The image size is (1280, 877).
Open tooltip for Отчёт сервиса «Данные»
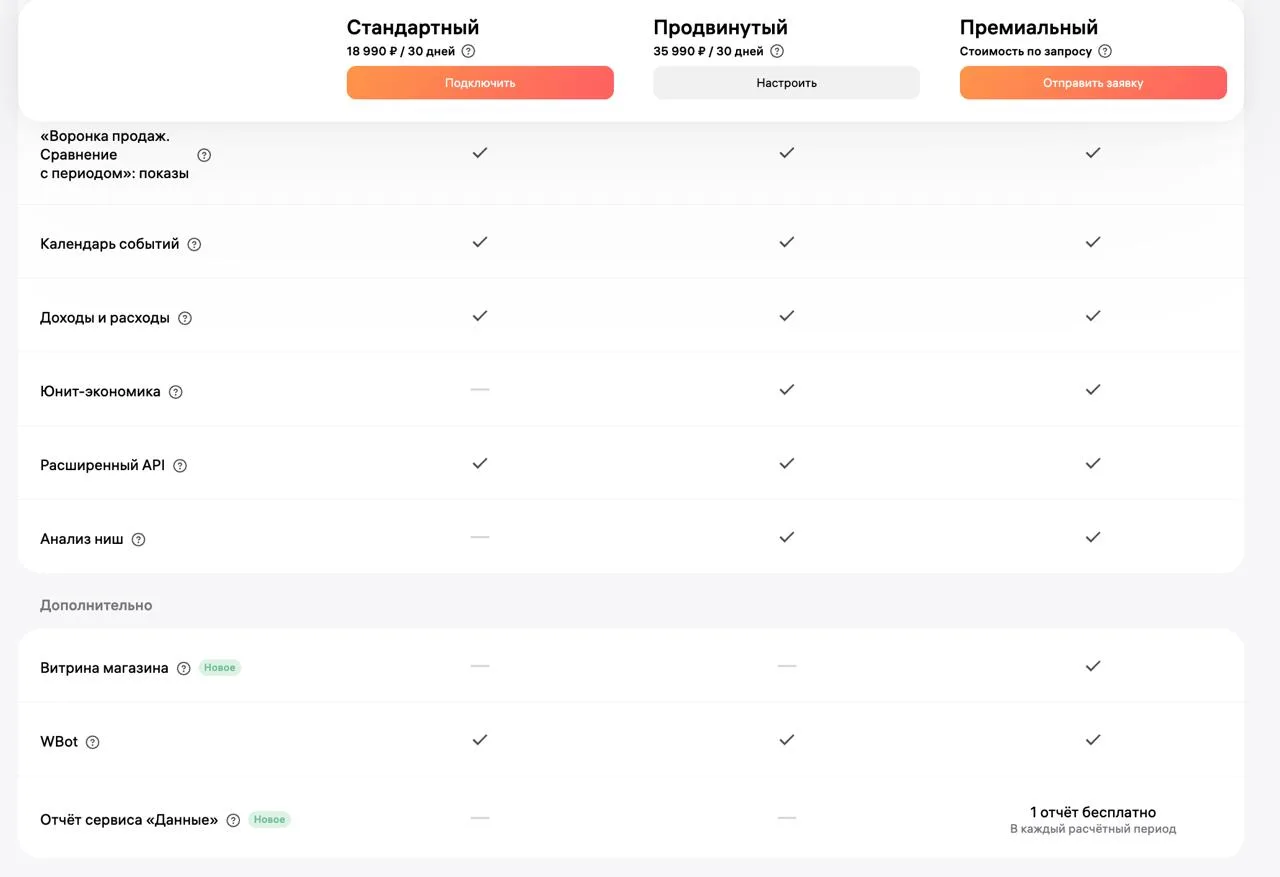tap(233, 820)
